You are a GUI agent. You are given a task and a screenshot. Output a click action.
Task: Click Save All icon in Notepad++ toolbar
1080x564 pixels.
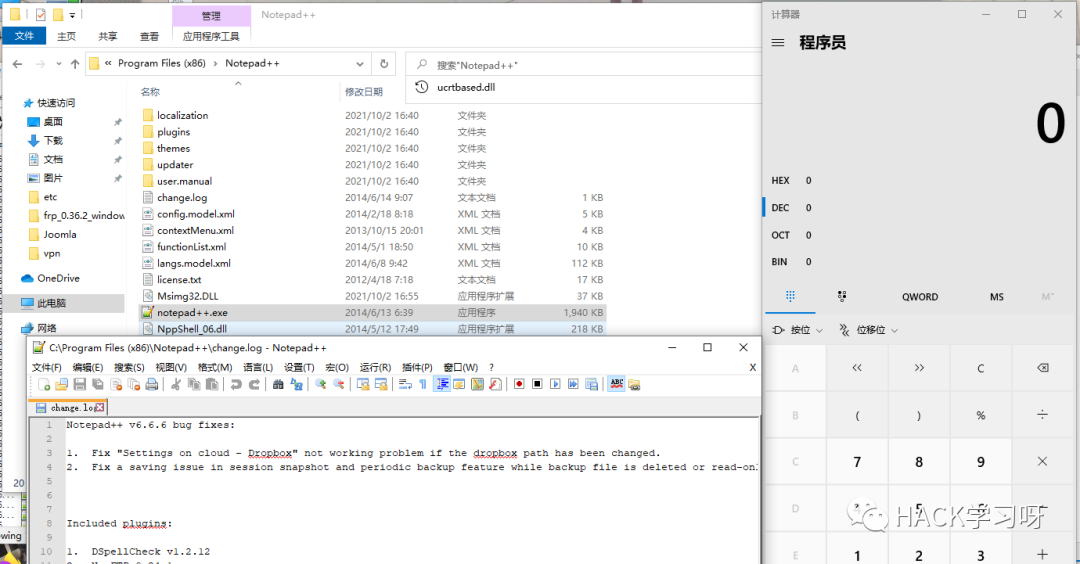(x=98, y=384)
